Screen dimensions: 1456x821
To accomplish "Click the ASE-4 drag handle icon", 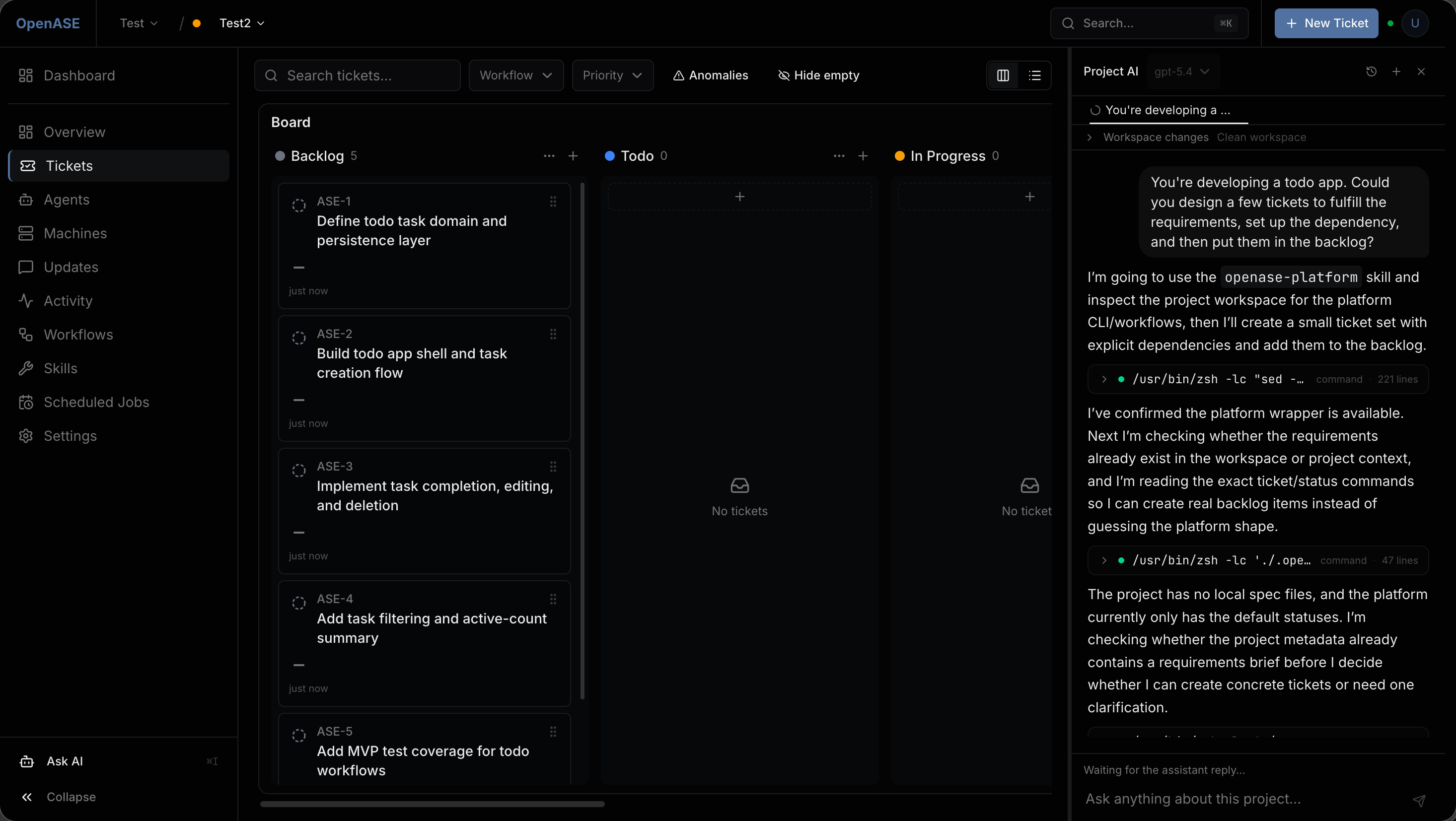I will pyautogui.click(x=553, y=599).
